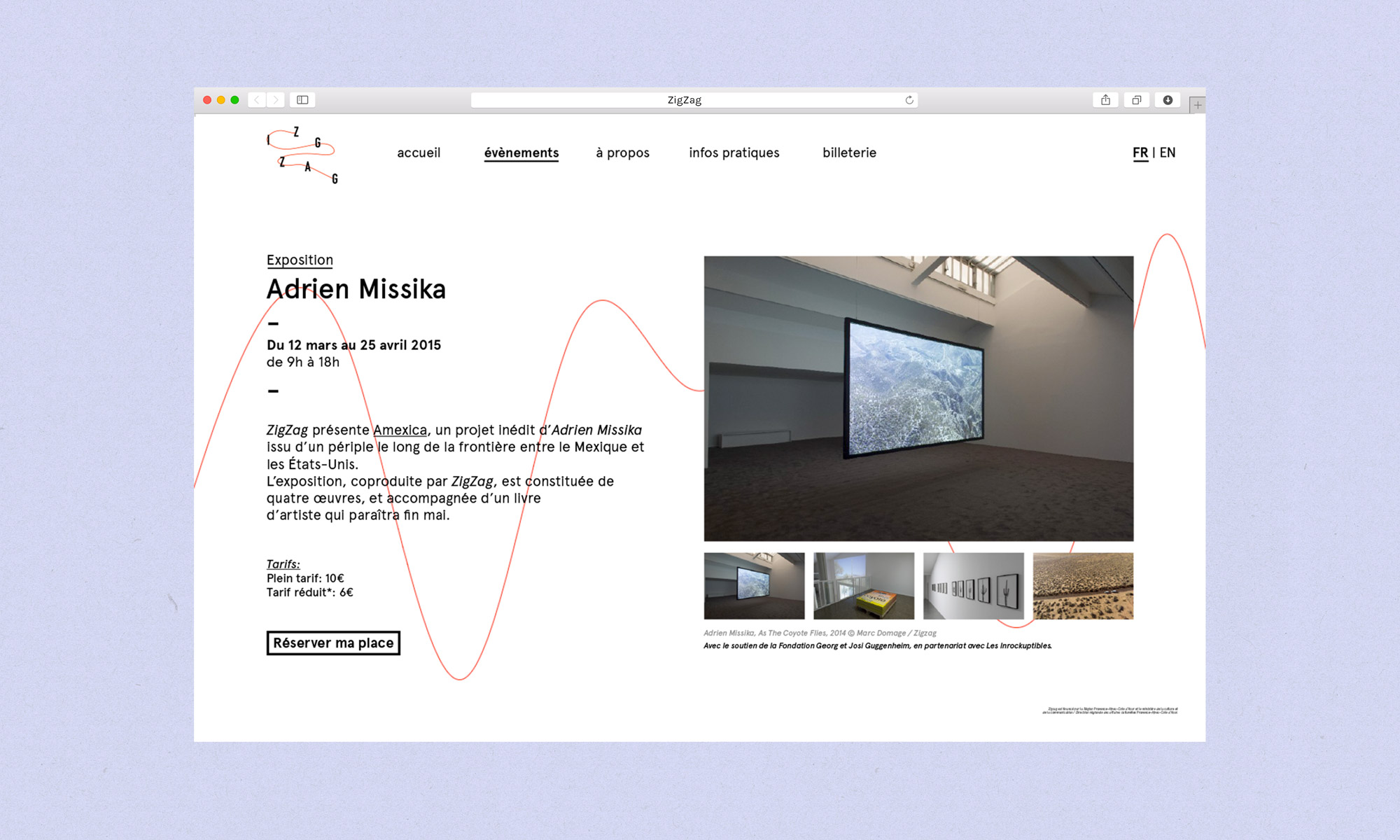
Task: Switch language to EN
Action: click(x=1168, y=153)
